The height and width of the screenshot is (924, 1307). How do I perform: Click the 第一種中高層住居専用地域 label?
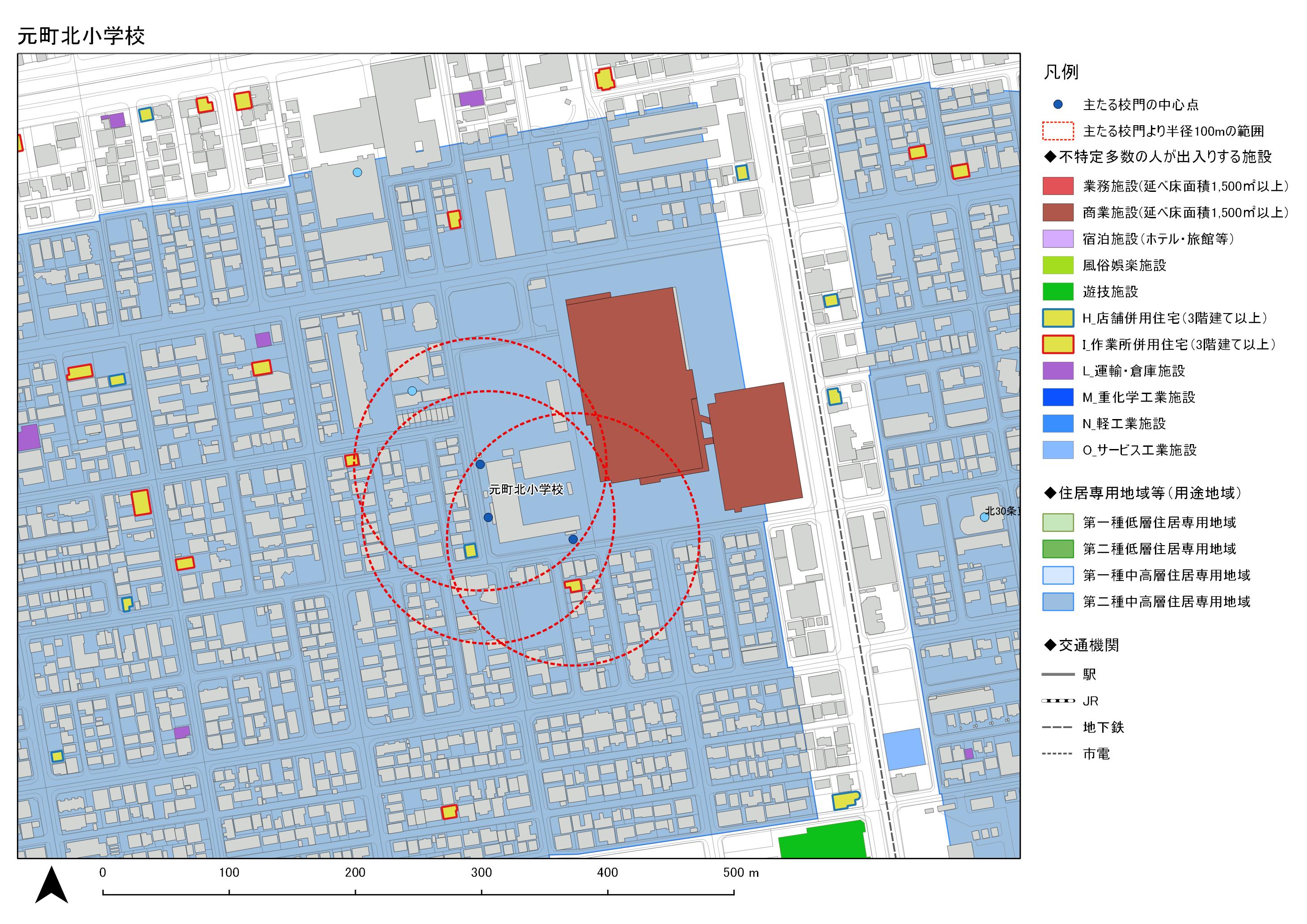(1167, 576)
